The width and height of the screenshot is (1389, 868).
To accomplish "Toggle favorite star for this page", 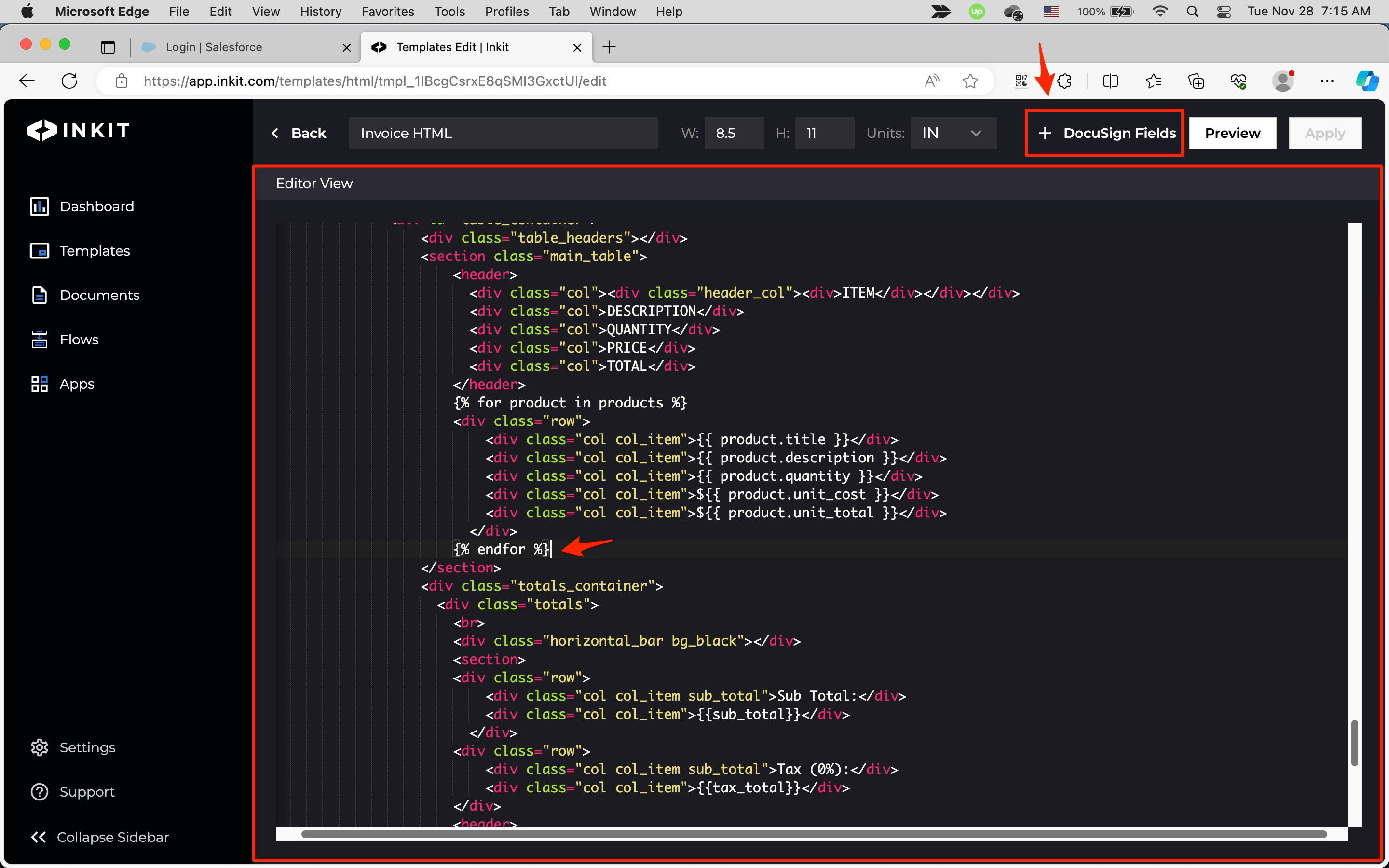I will click(x=970, y=81).
